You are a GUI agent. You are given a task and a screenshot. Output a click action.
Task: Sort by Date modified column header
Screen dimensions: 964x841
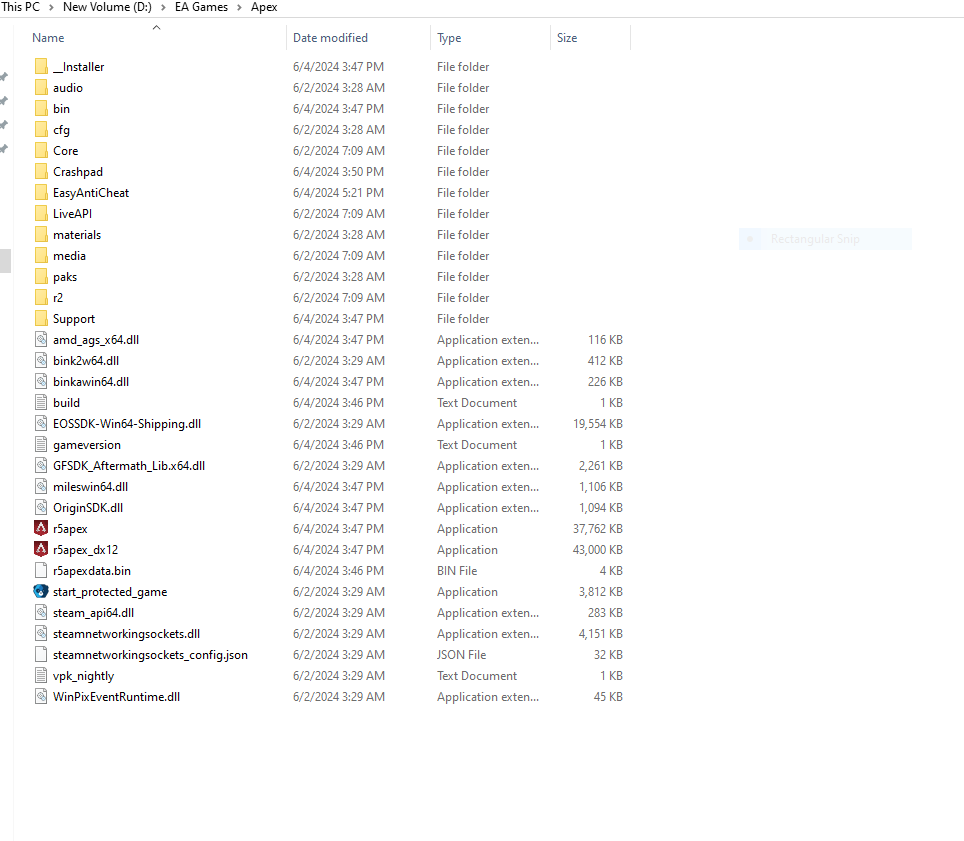pyautogui.click(x=330, y=38)
